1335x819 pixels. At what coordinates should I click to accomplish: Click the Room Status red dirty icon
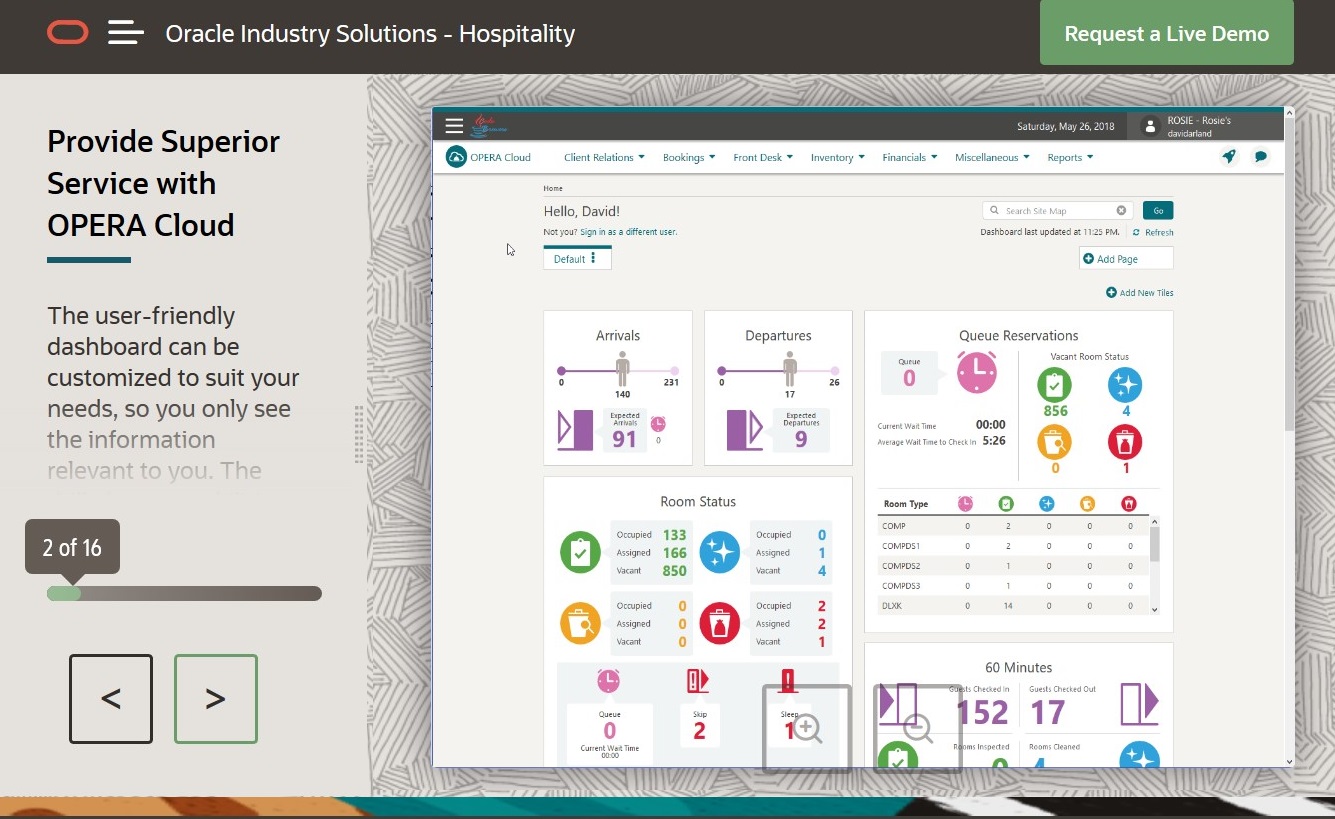pyautogui.click(x=719, y=623)
